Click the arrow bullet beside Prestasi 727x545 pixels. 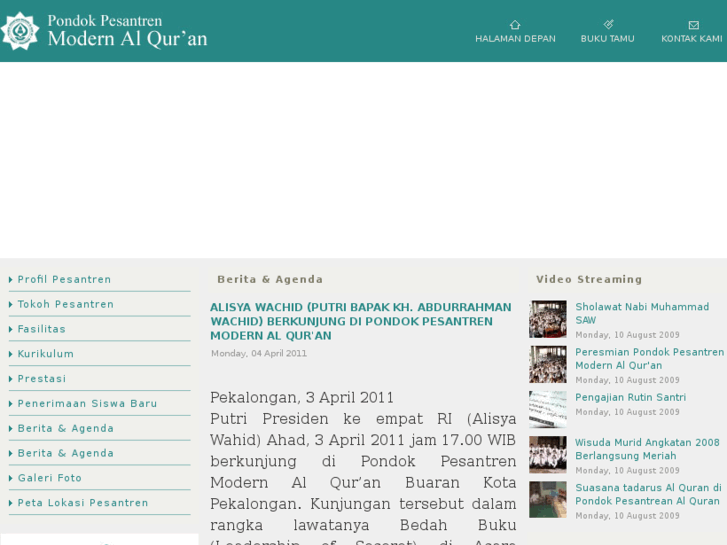[x=11, y=378]
